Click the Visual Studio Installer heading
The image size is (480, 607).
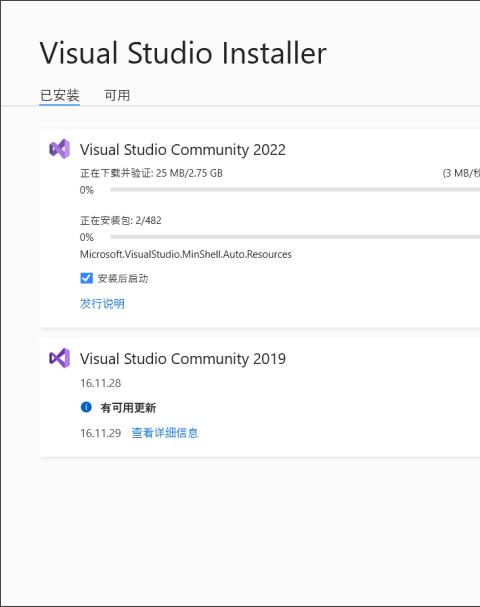(183, 53)
